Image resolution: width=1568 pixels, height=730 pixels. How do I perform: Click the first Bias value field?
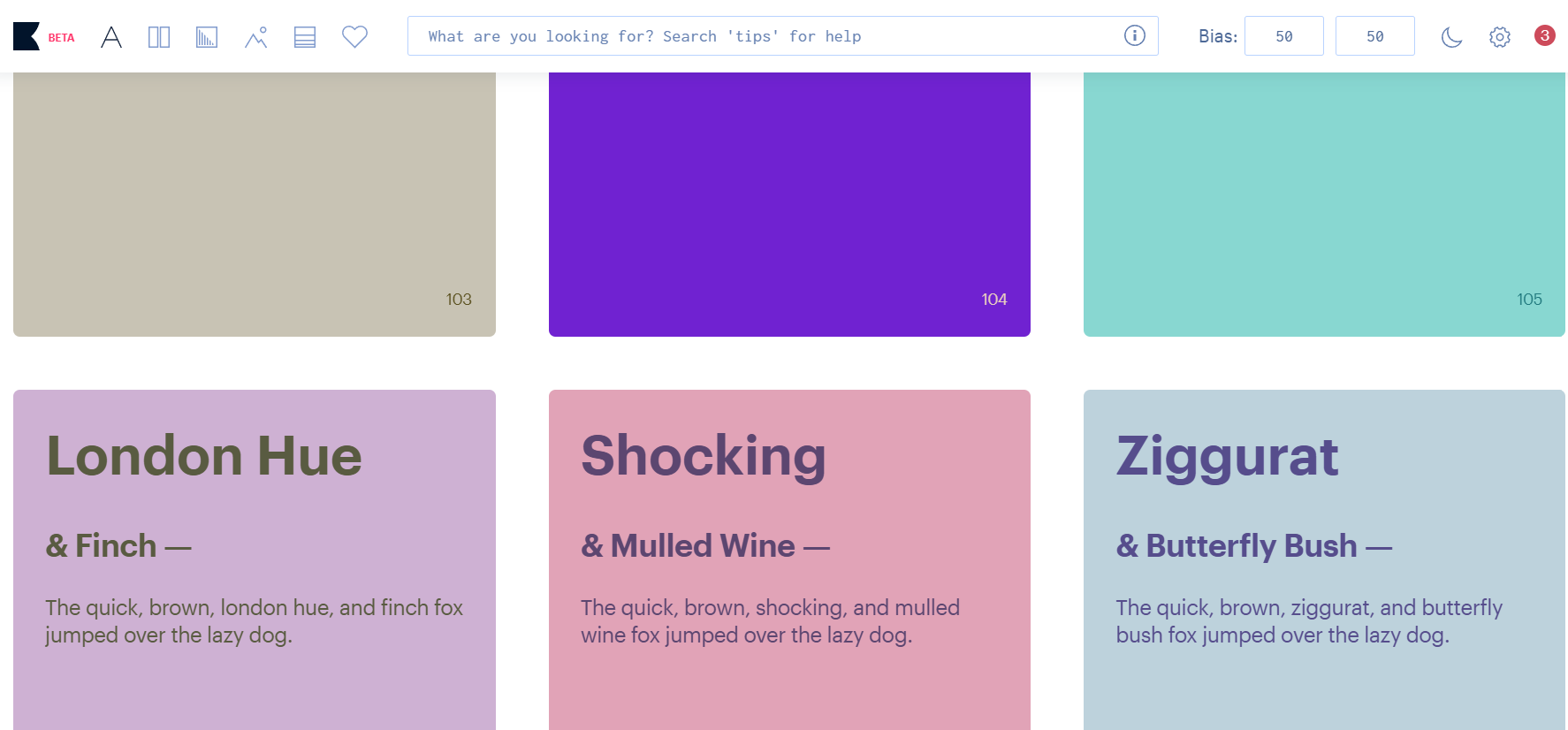click(x=1283, y=36)
